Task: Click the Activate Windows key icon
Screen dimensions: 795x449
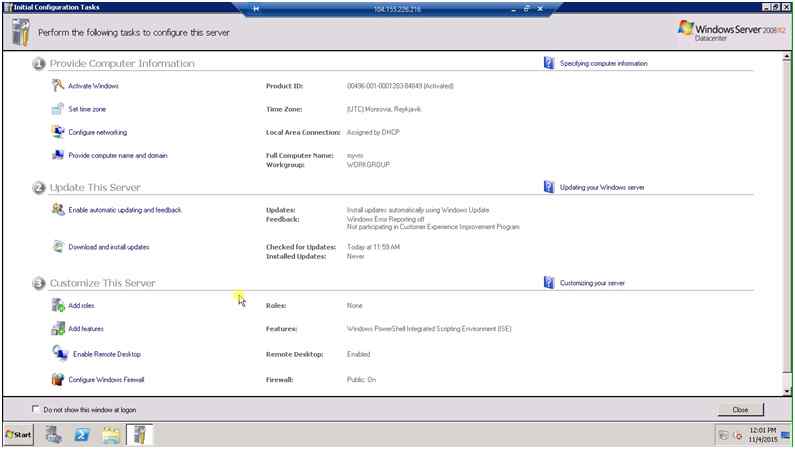Action: [58, 85]
